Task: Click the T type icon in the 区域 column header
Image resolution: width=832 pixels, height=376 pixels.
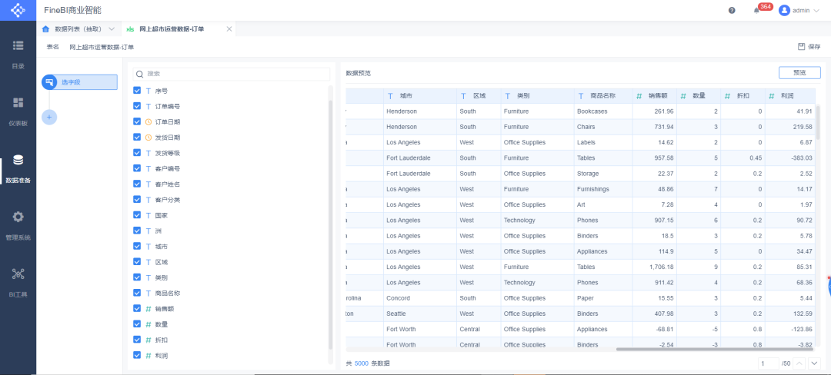Action: 463,96
